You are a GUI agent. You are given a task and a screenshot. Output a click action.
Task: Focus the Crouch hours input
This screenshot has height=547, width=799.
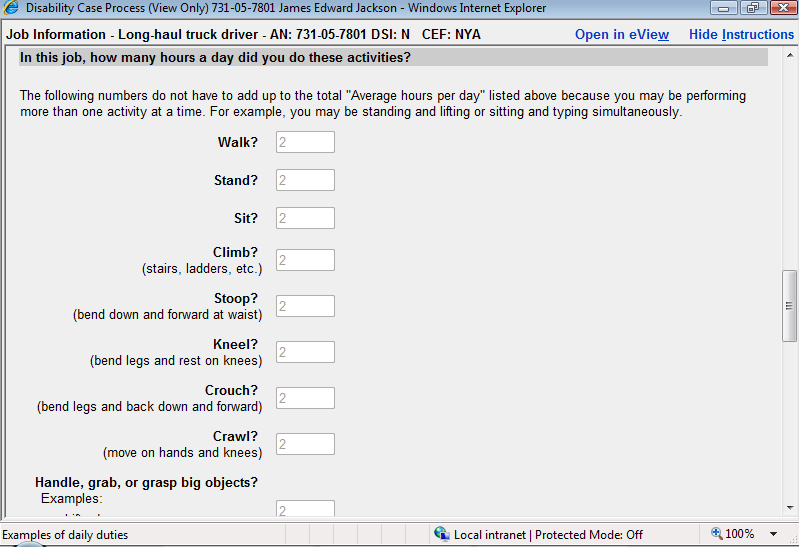coord(305,398)
